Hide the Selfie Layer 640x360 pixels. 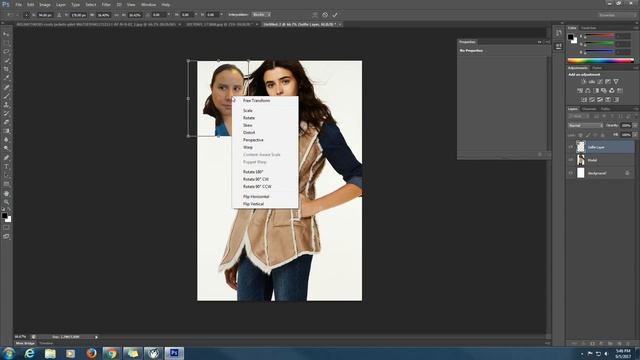[571, 147]
